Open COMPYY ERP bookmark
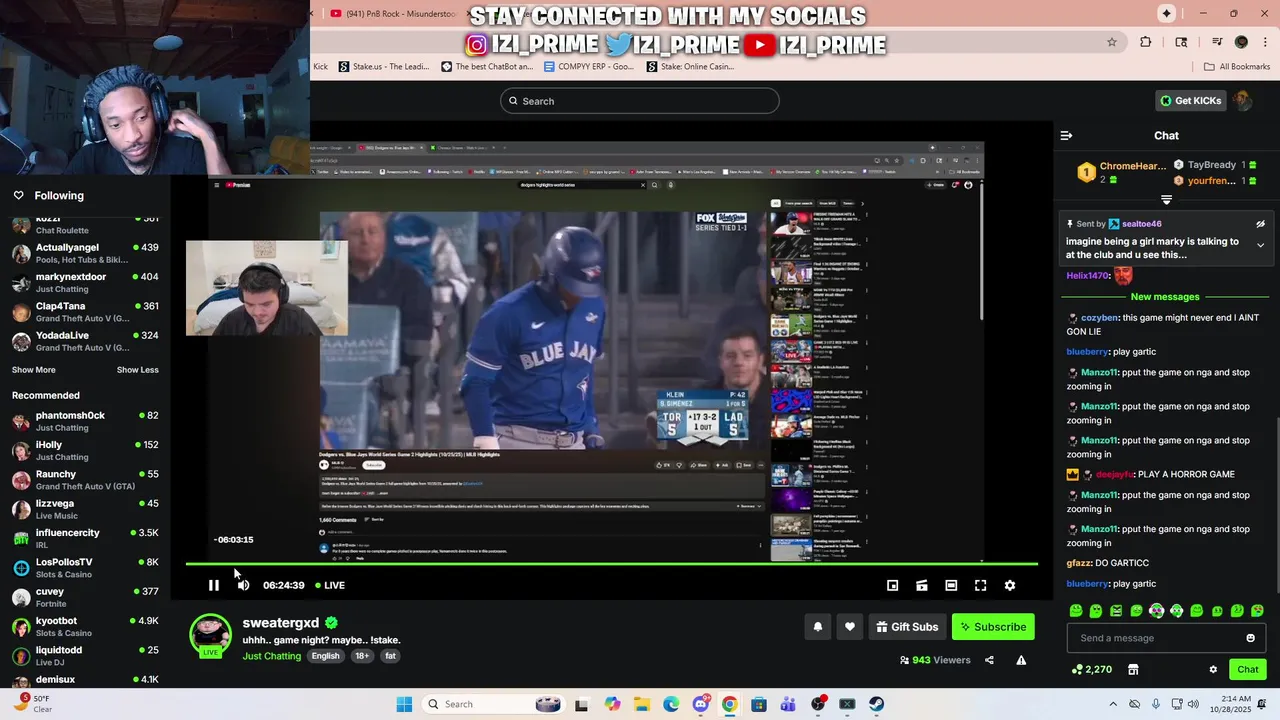Image resolution: width=1280 pixels, height=720 pixels. [589, 67]
